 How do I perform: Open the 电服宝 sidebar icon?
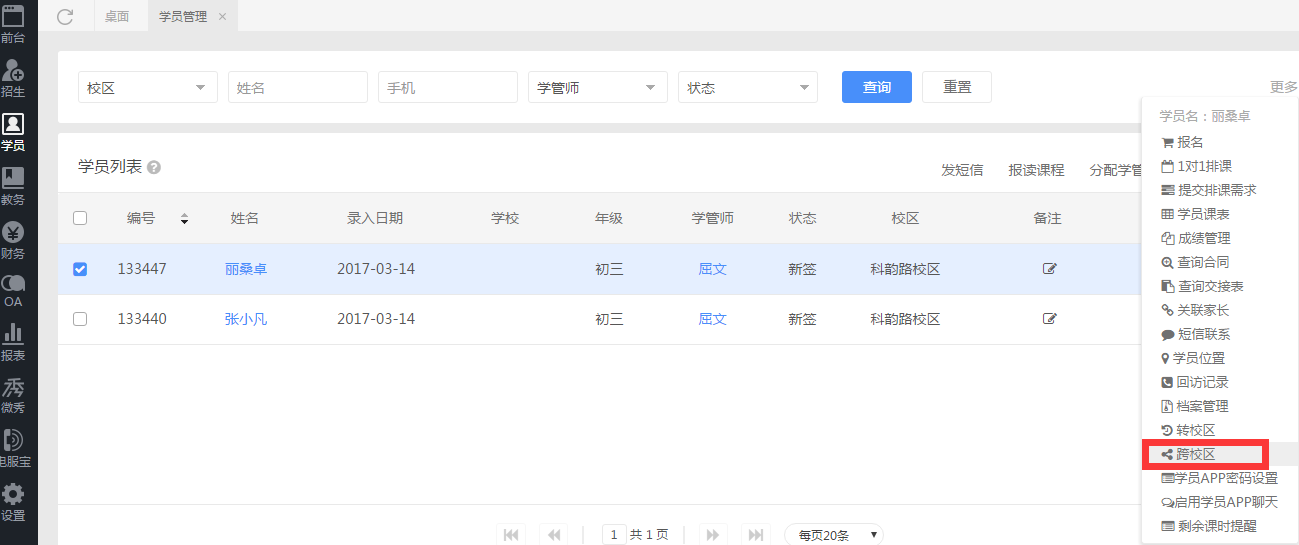coord(13,448)
